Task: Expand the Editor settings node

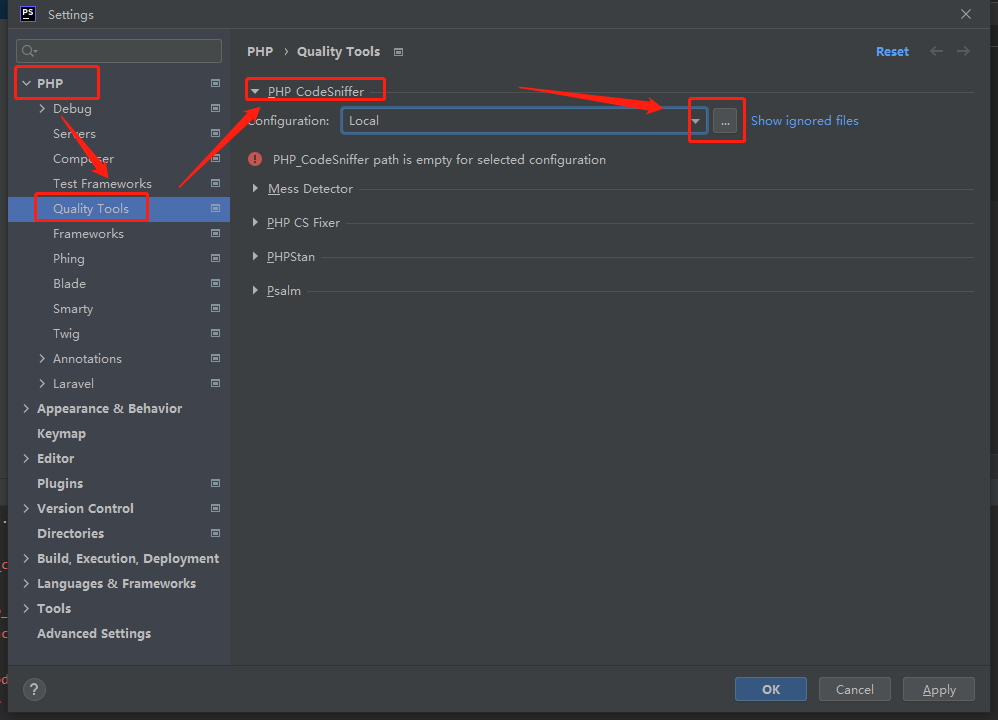Action: (26, 458)
